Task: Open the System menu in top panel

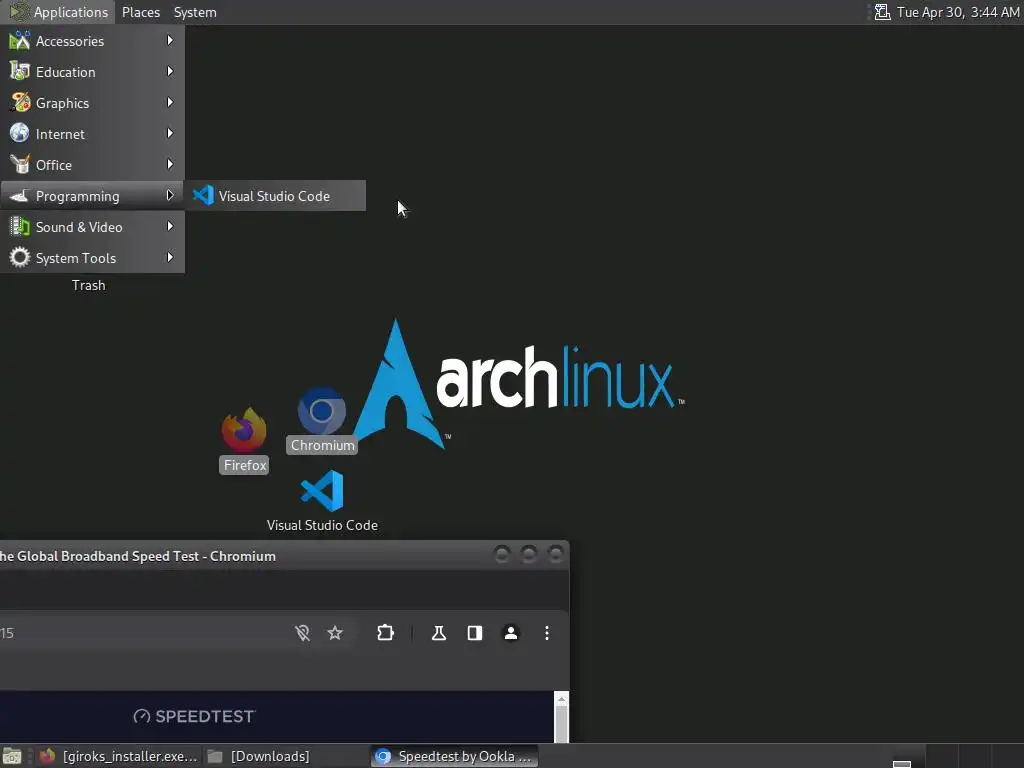Action: click(x=195, y=12)
